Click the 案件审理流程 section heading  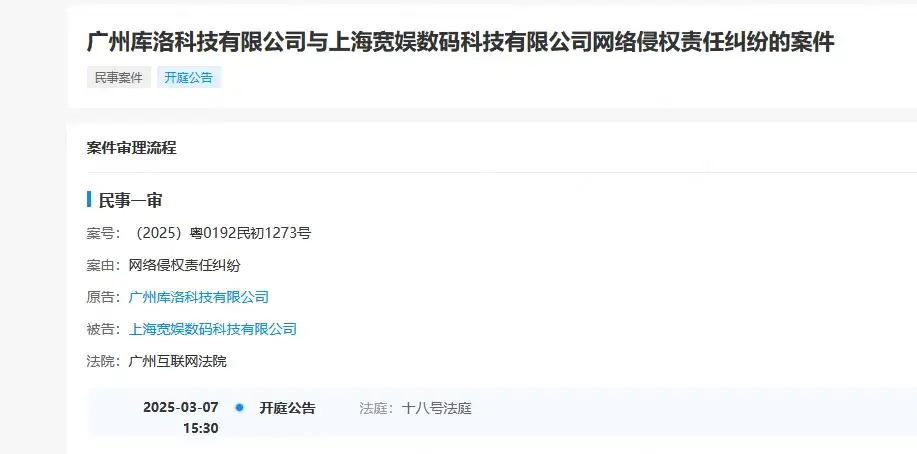[132, 148]
